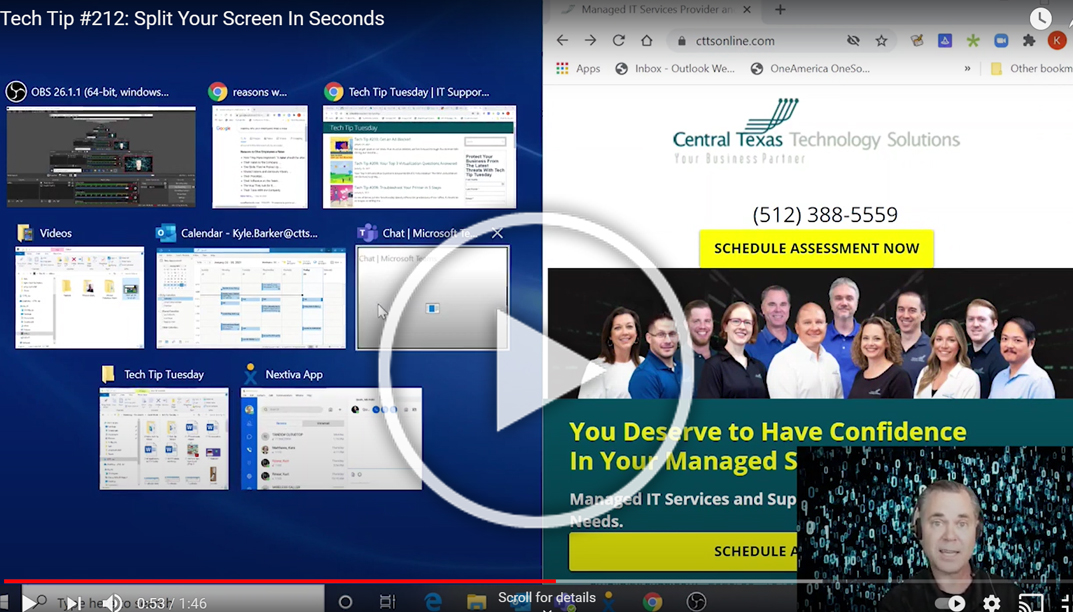Toggle the autoplay switch in the player controls

[x=950, y=603]
